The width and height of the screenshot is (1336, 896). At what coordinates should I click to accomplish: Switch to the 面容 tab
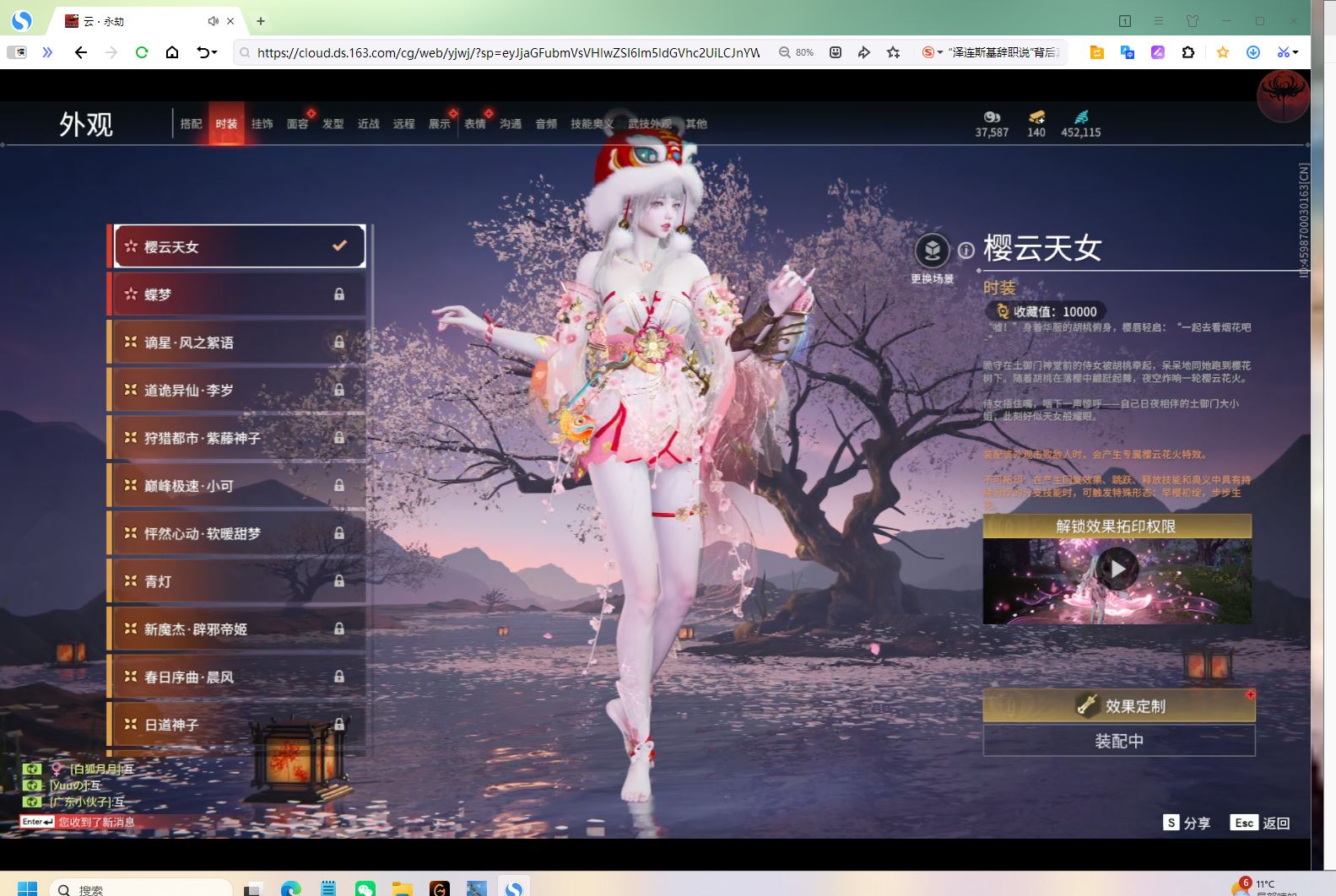pos(297,124)
